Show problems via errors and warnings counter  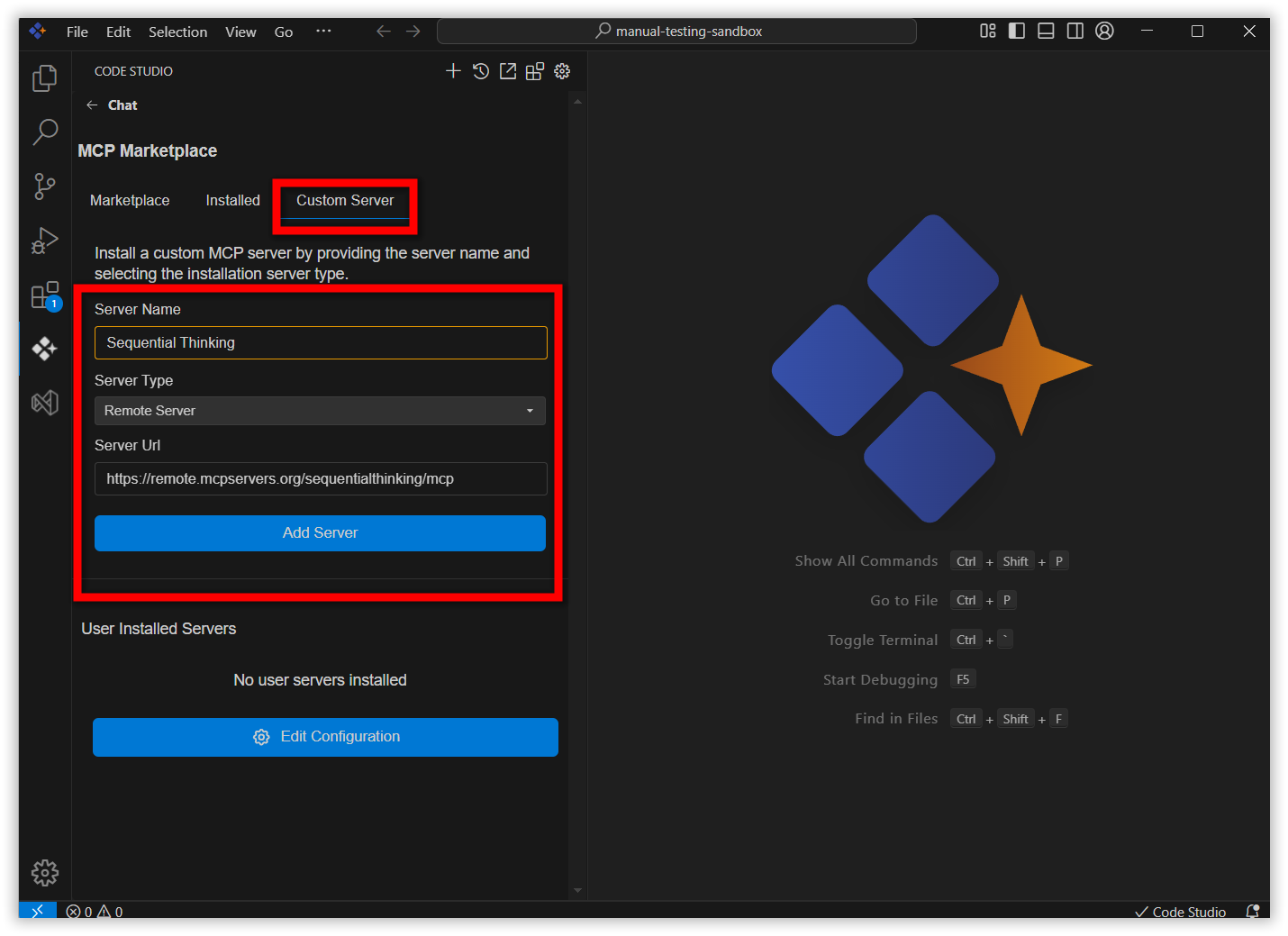pyautogui.click(x=95, y=912)
